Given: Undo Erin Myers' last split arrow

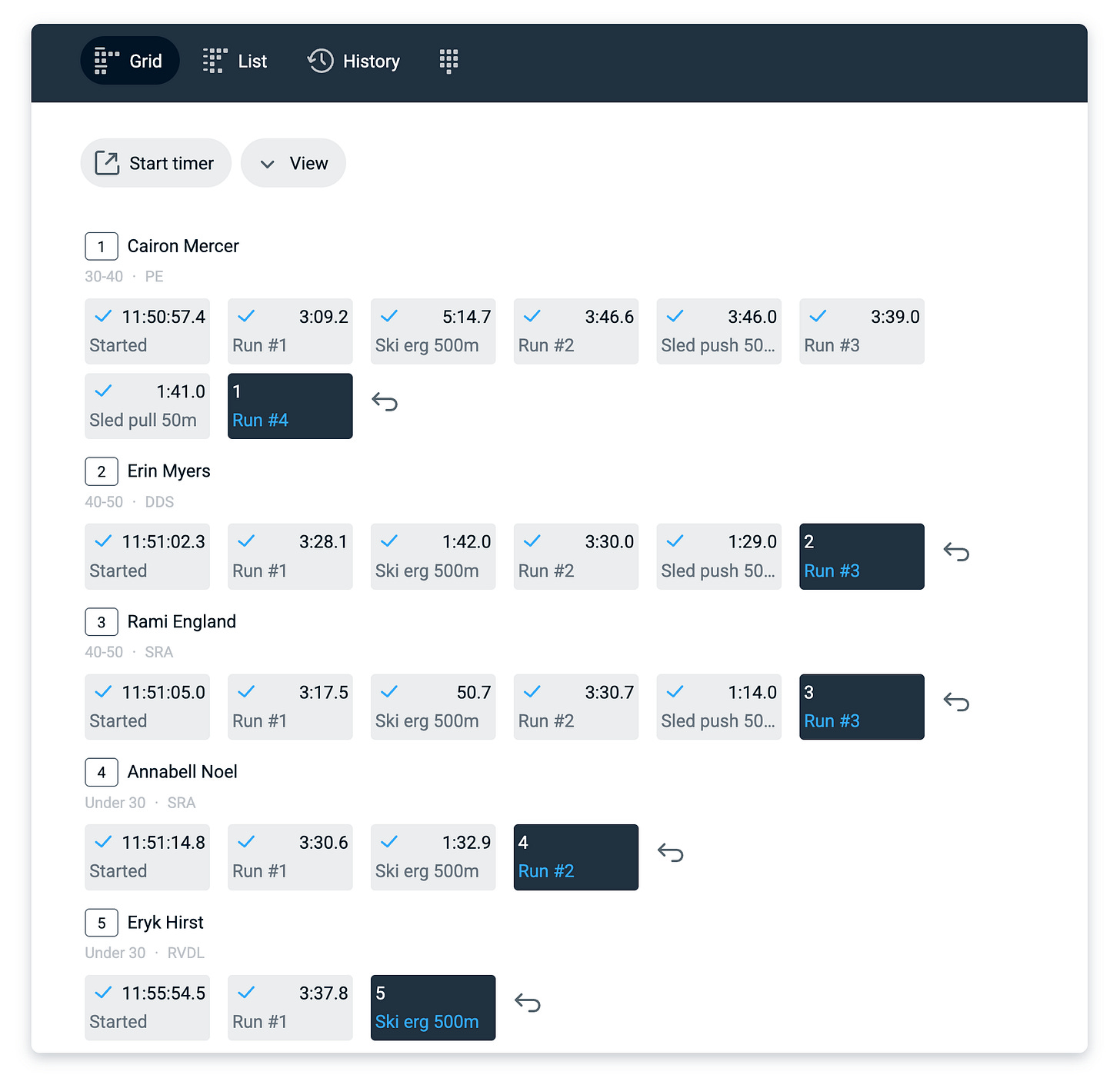Looking at the screenshot, I should pyautogui.click(x=956, y=552).
